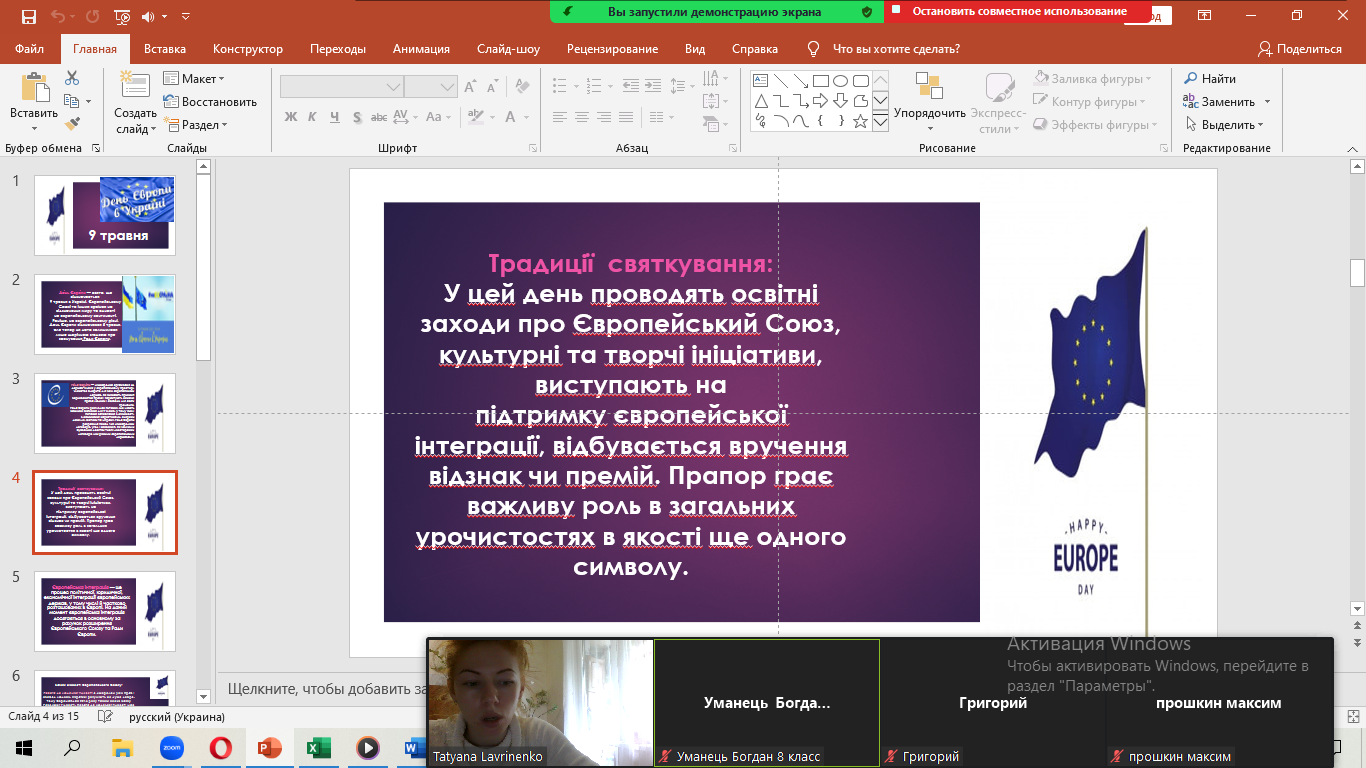Open the Вставка tab

(x=165, y=49)
